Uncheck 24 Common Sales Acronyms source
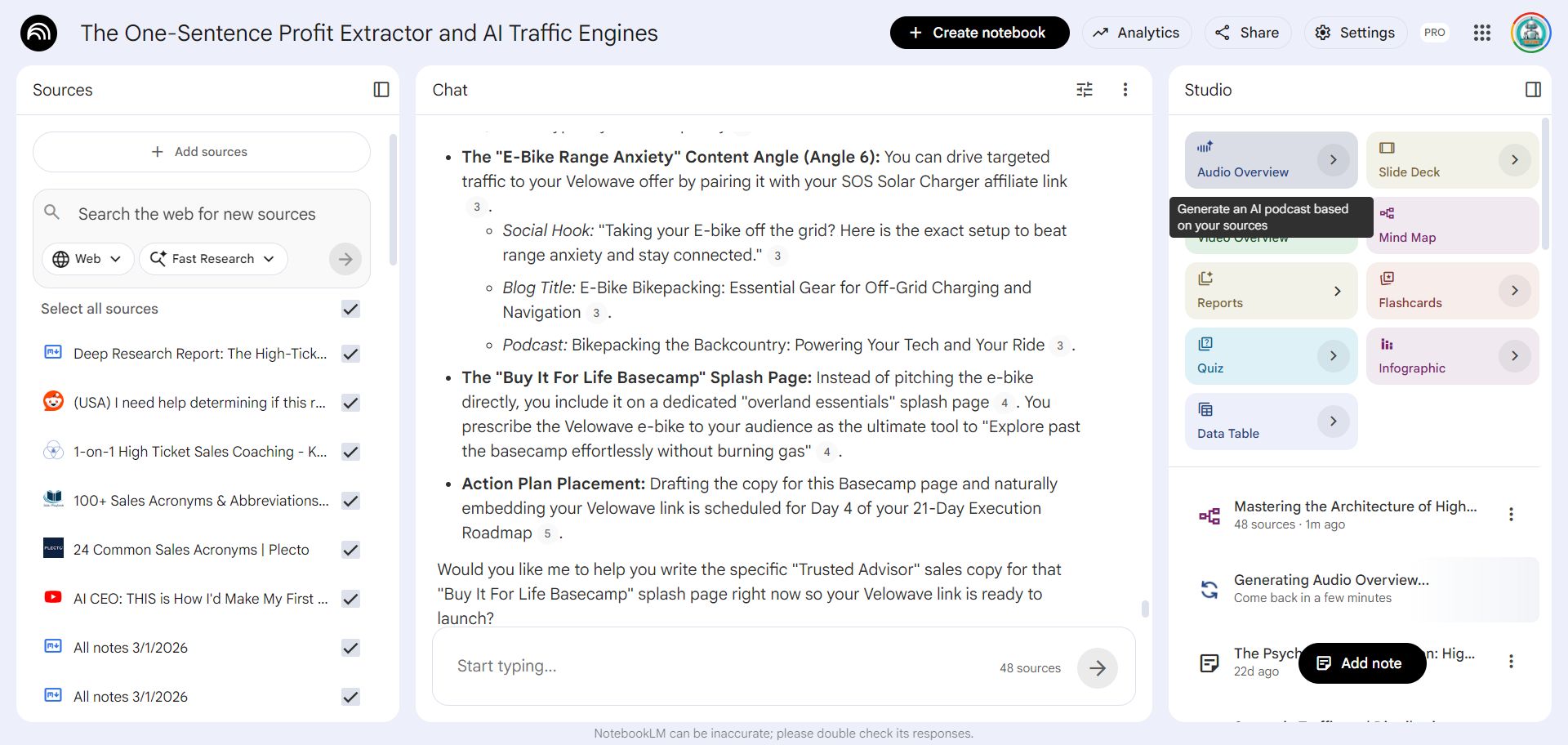Image resolution: width=1568 pixels, height=745 pixels. point(351,550)
